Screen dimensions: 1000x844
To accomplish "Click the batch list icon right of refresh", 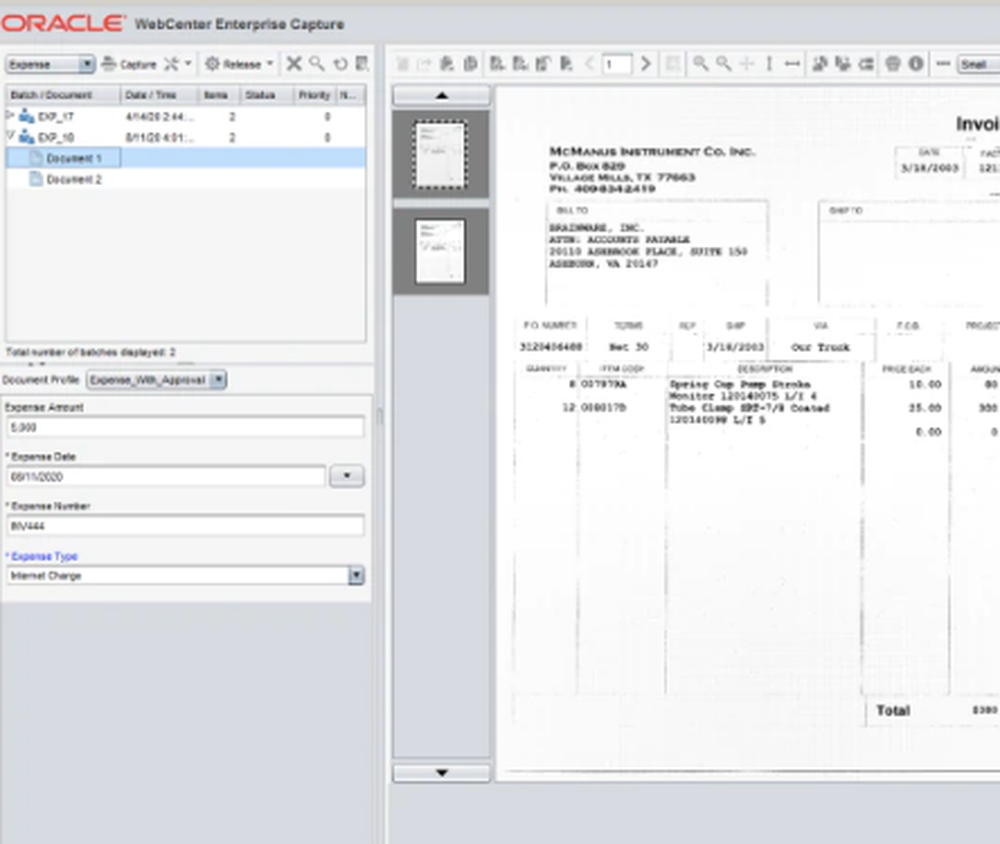I will coord(362,64).
